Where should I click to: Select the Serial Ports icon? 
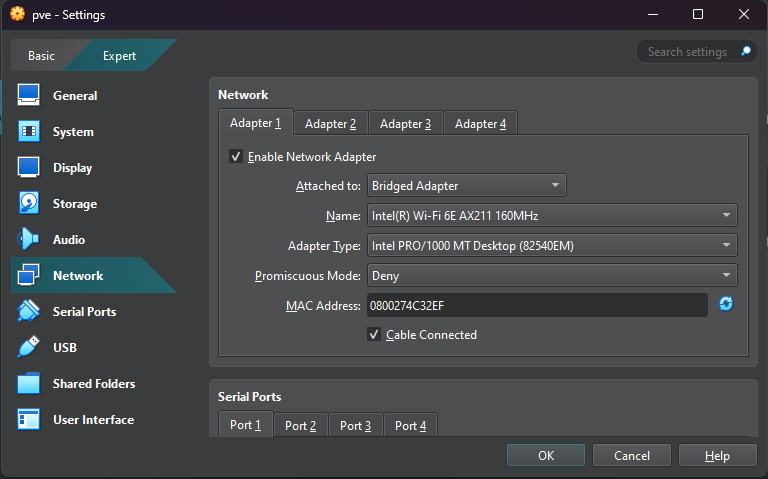coord(28,312)
